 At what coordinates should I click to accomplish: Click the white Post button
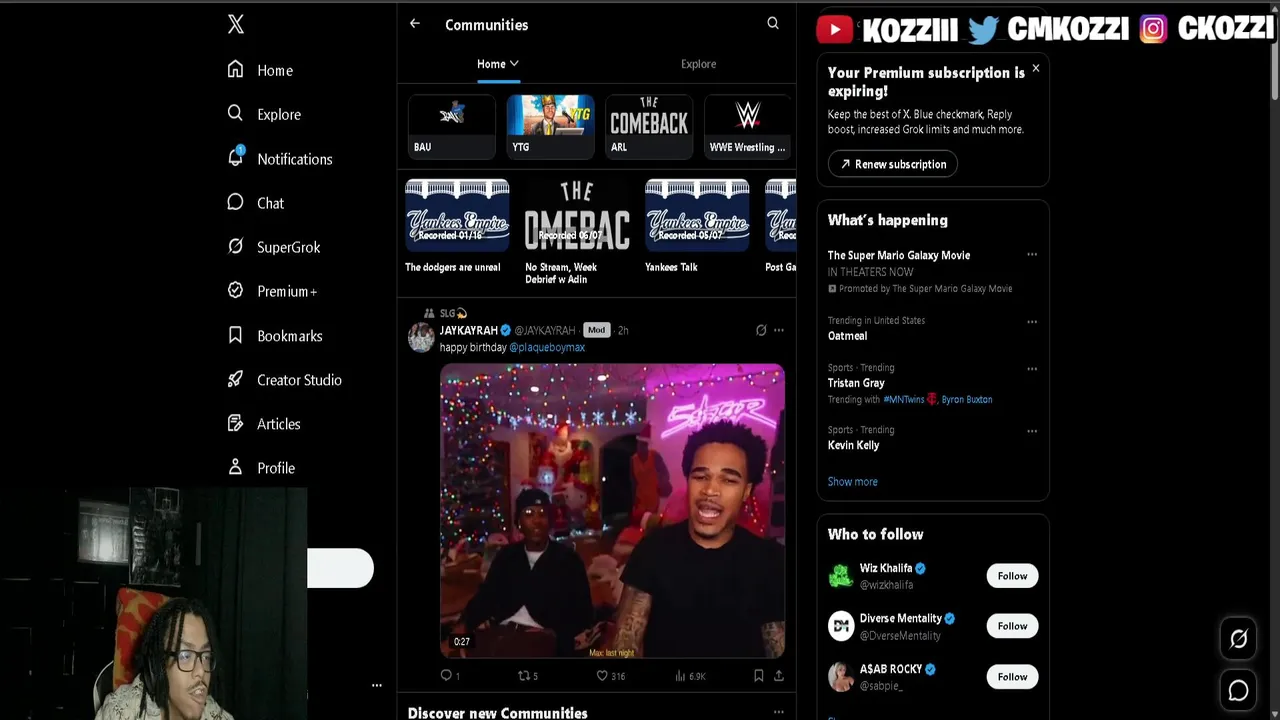[340, 568]
